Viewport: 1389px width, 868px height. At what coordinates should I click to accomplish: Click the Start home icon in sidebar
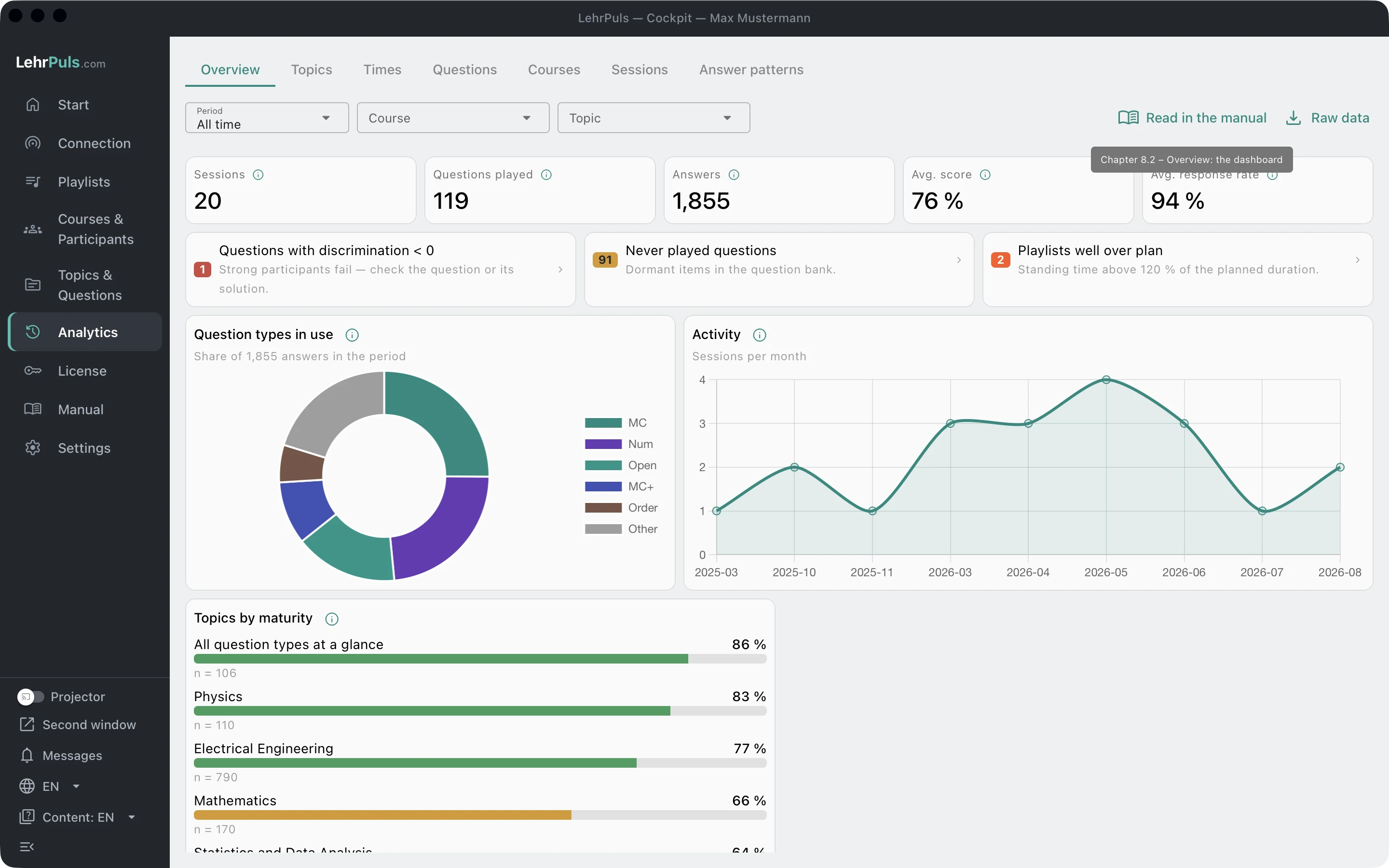coord(33,105)
